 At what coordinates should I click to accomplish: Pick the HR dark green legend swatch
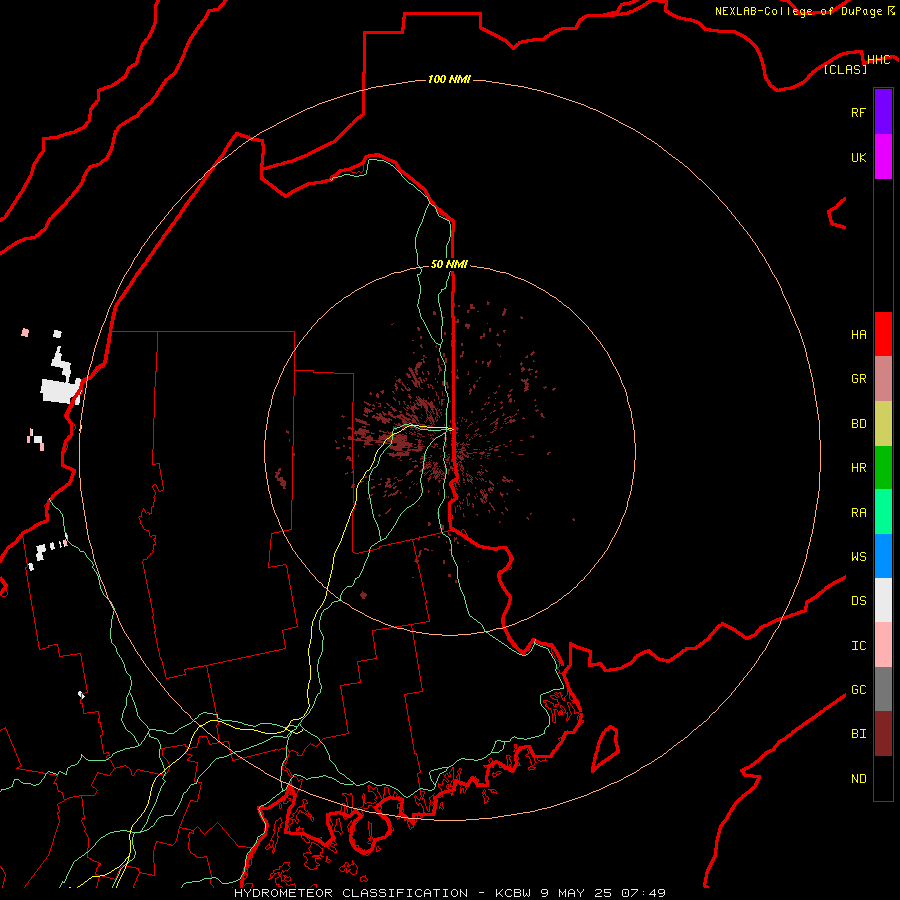(x=883, y=468)
